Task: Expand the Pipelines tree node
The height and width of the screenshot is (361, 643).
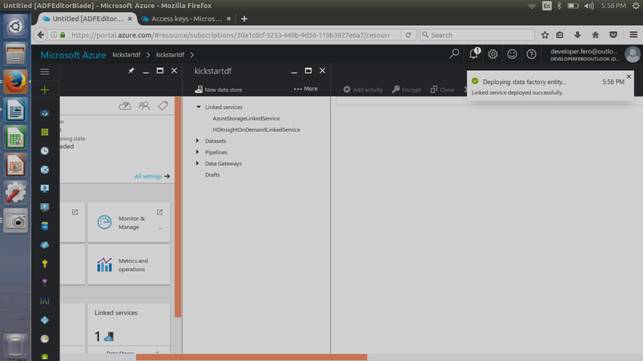Action: pos(198,152)
